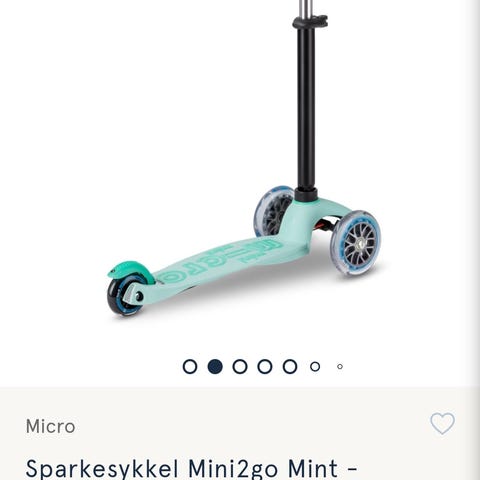Click the scooter's small rear wheel
This screenshot has width=480, height=480.
tap(125, 294)
